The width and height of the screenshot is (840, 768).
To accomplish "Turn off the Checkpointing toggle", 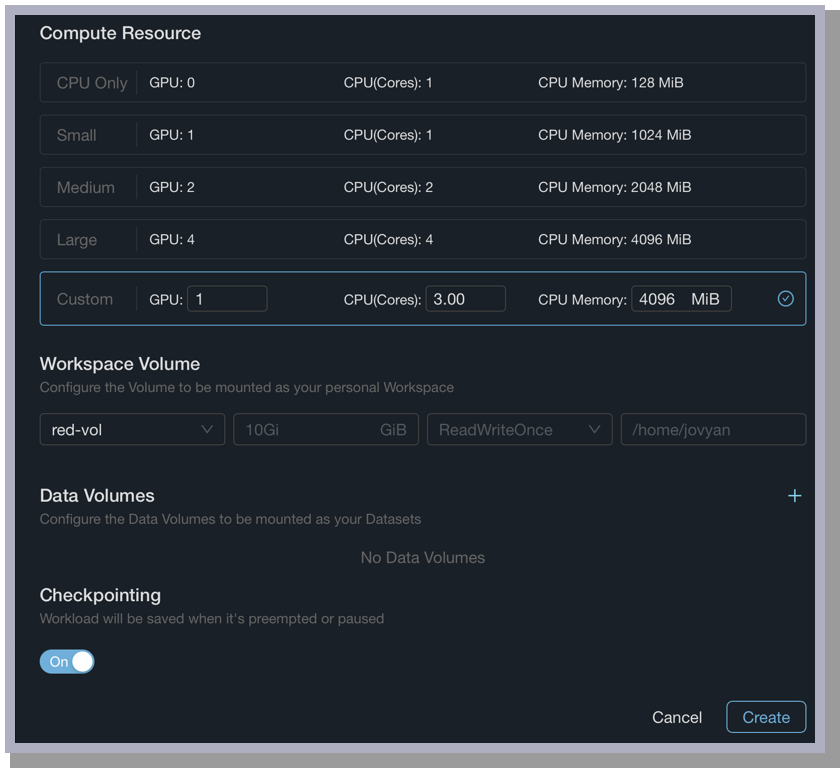I will tap(67, 662).
